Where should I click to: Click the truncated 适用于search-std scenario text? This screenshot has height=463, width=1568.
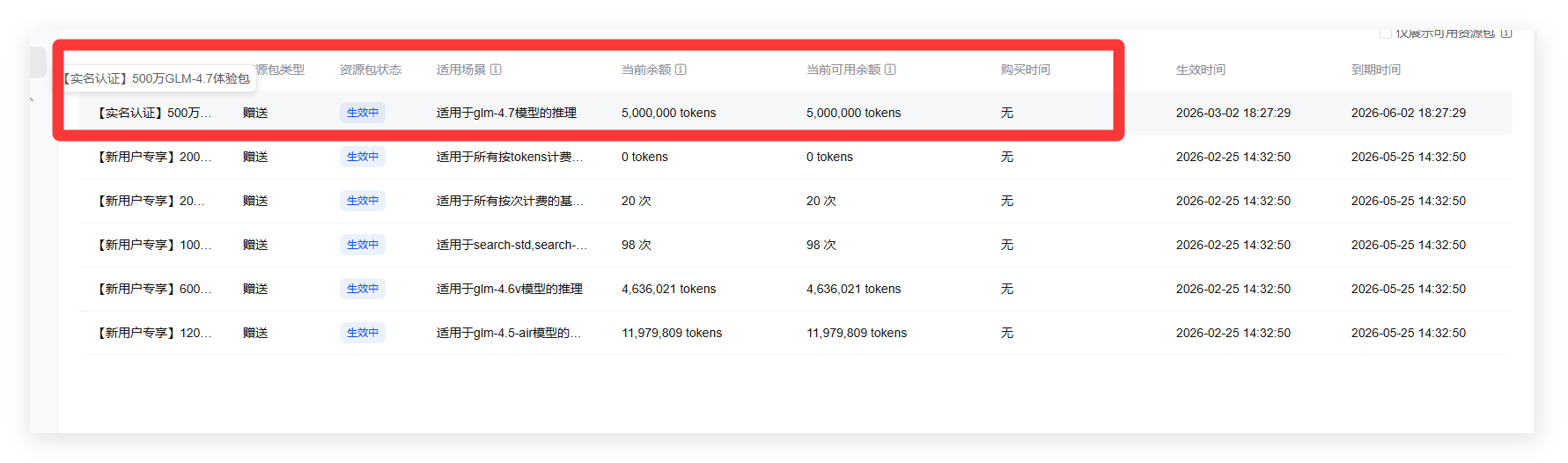pos(512,245)
